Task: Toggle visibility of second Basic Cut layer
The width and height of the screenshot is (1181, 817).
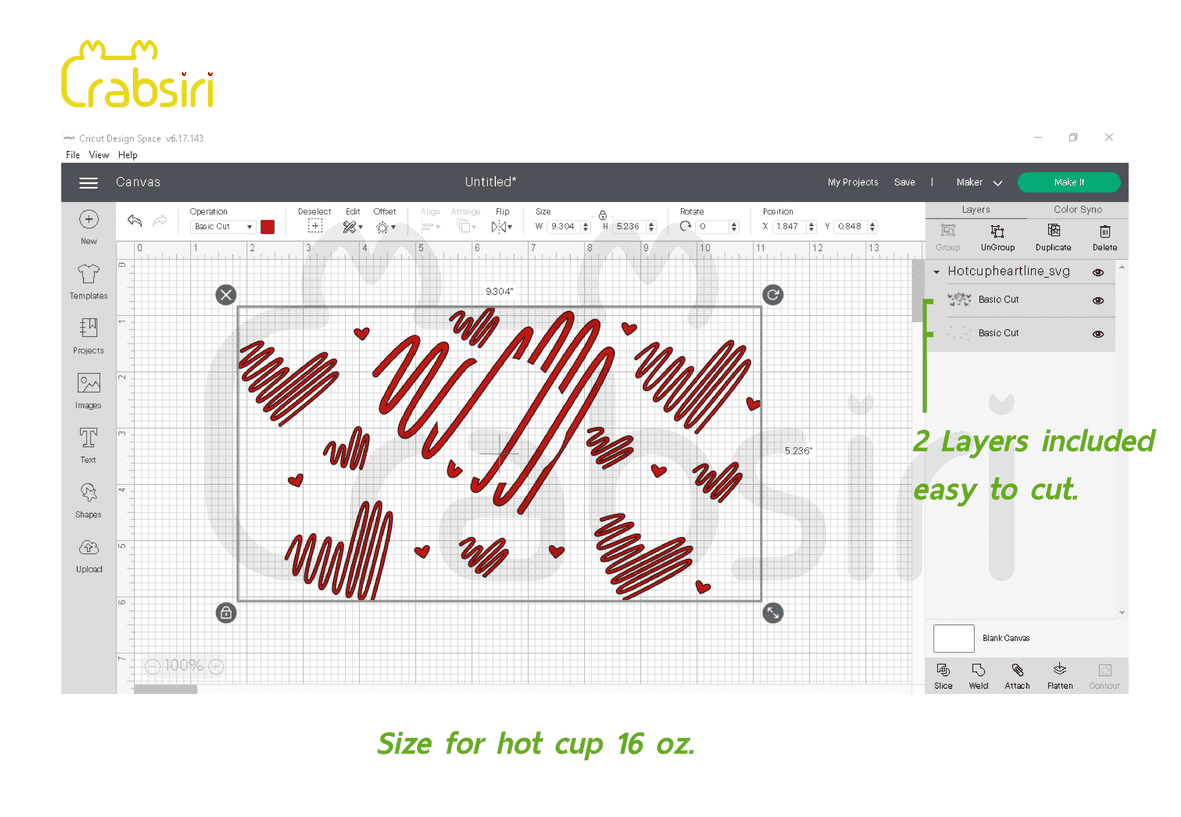Action: coord(1098,334)
